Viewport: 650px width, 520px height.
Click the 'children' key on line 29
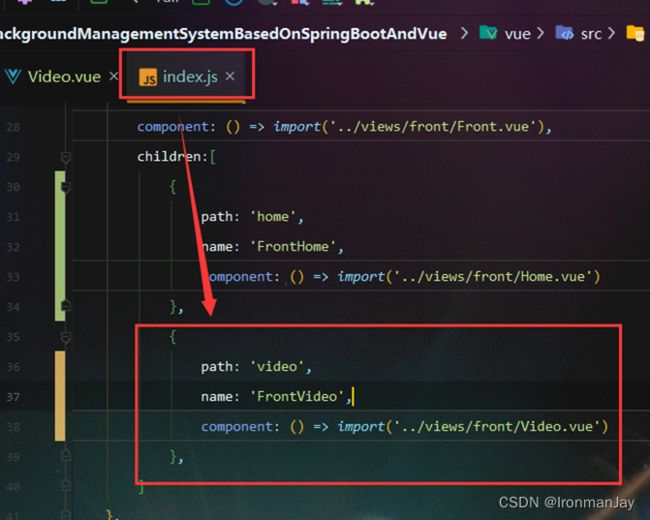point(169,156)
